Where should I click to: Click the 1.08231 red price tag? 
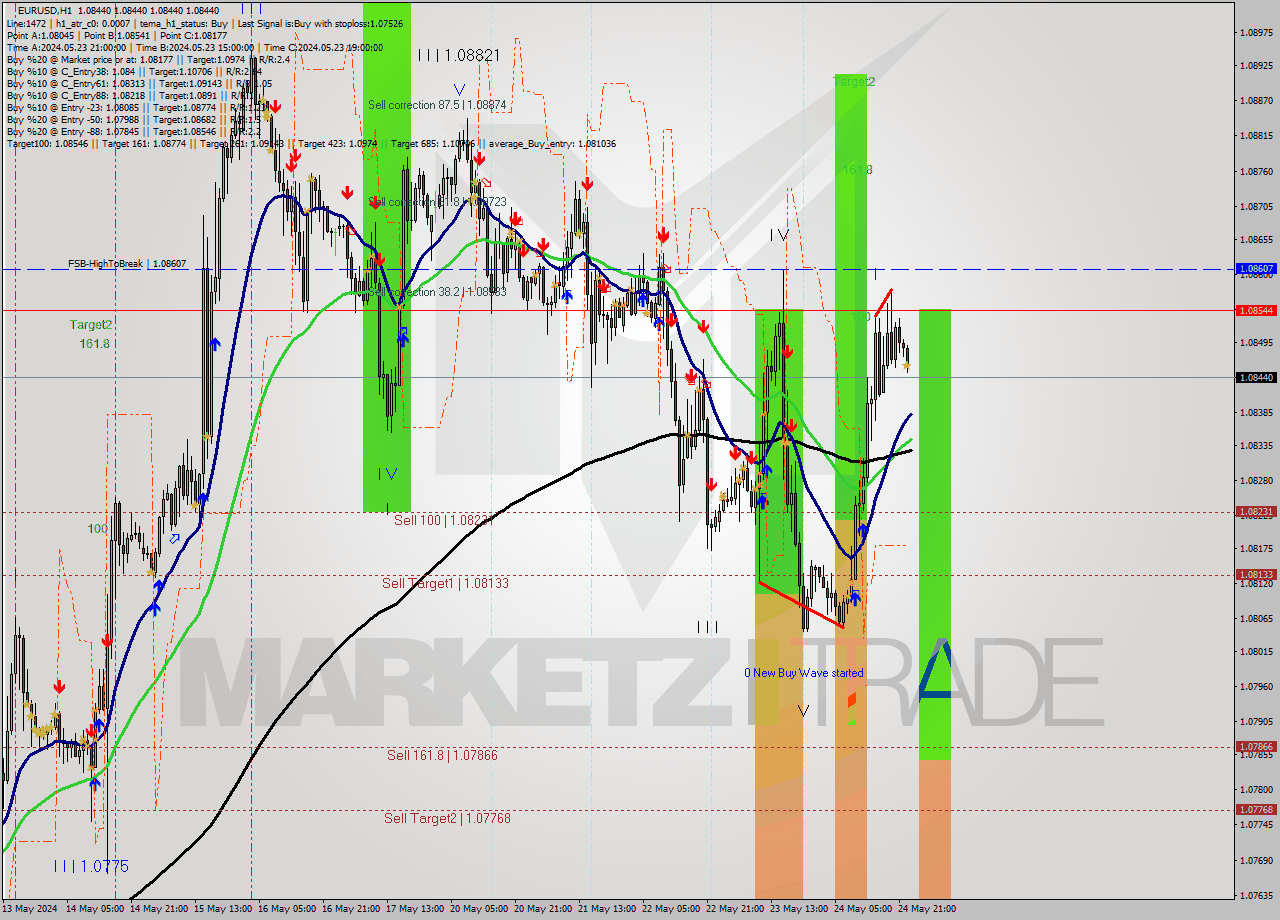coord(1256,511)
